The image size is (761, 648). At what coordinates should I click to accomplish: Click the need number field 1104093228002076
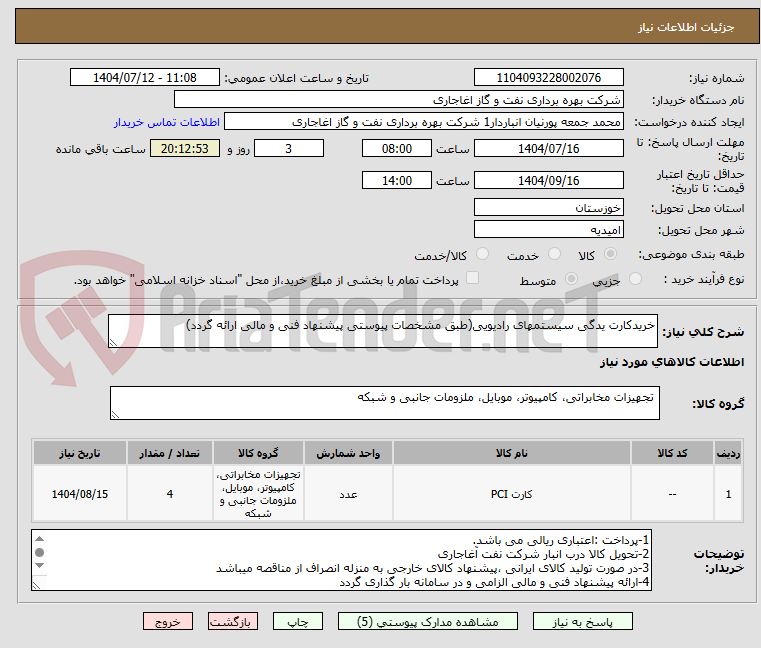[548, 78]
